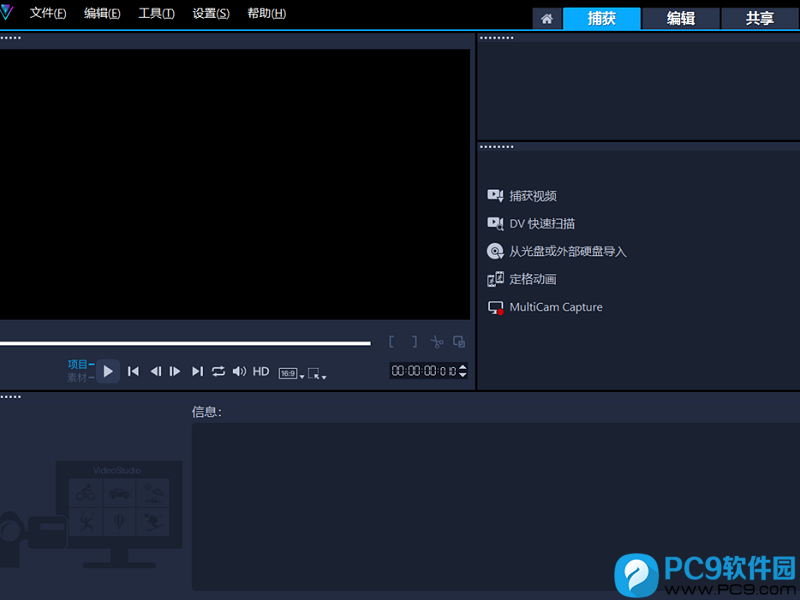Click the Home icon tab

pyautogui.click(x=546, y=18)
